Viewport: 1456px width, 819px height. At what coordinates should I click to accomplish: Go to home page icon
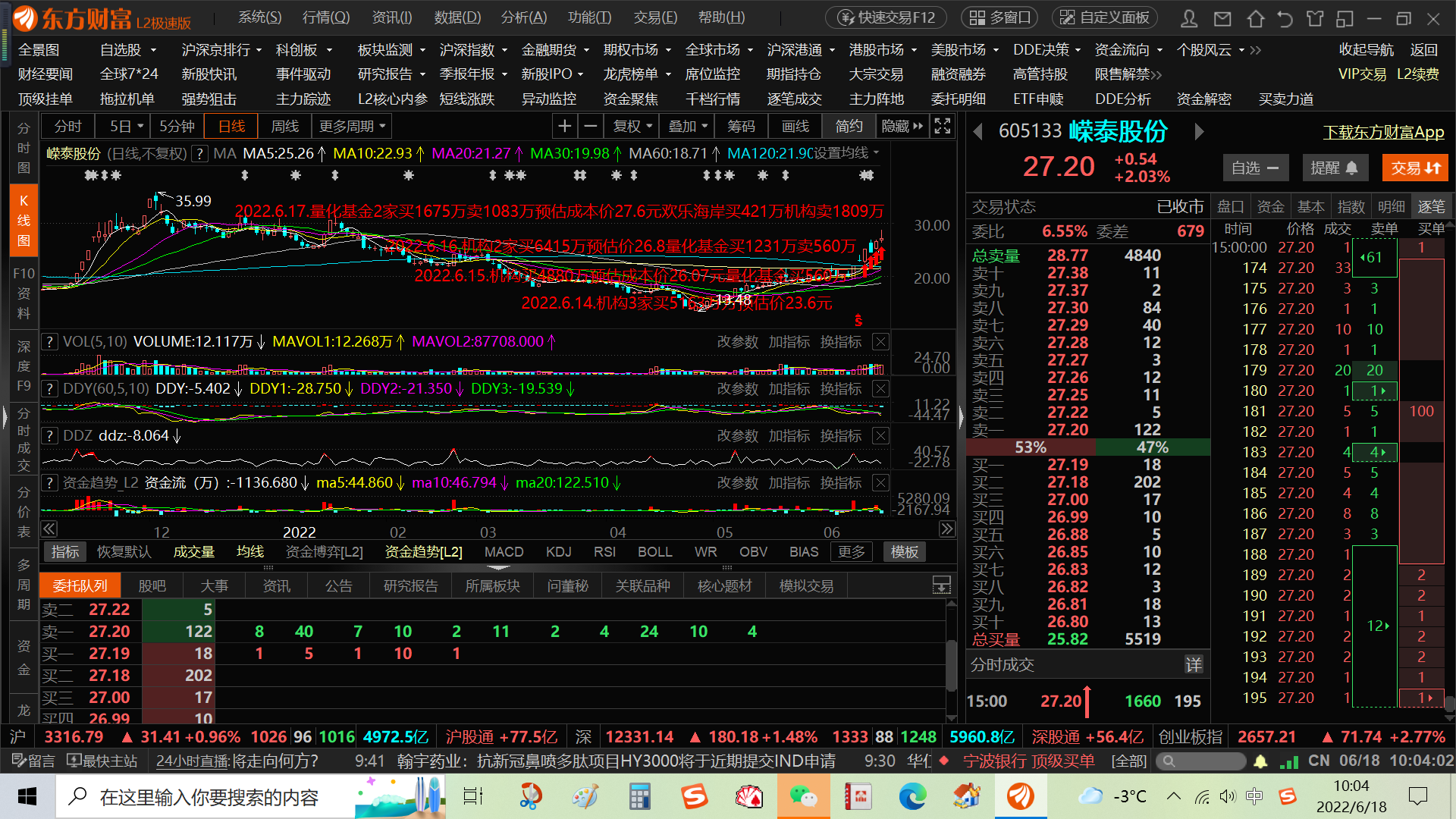[x=1256, y=18]
